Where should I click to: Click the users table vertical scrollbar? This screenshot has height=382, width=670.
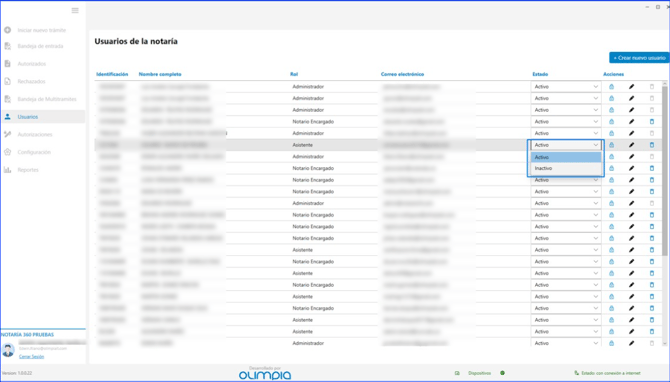click(x=665, y=171)
